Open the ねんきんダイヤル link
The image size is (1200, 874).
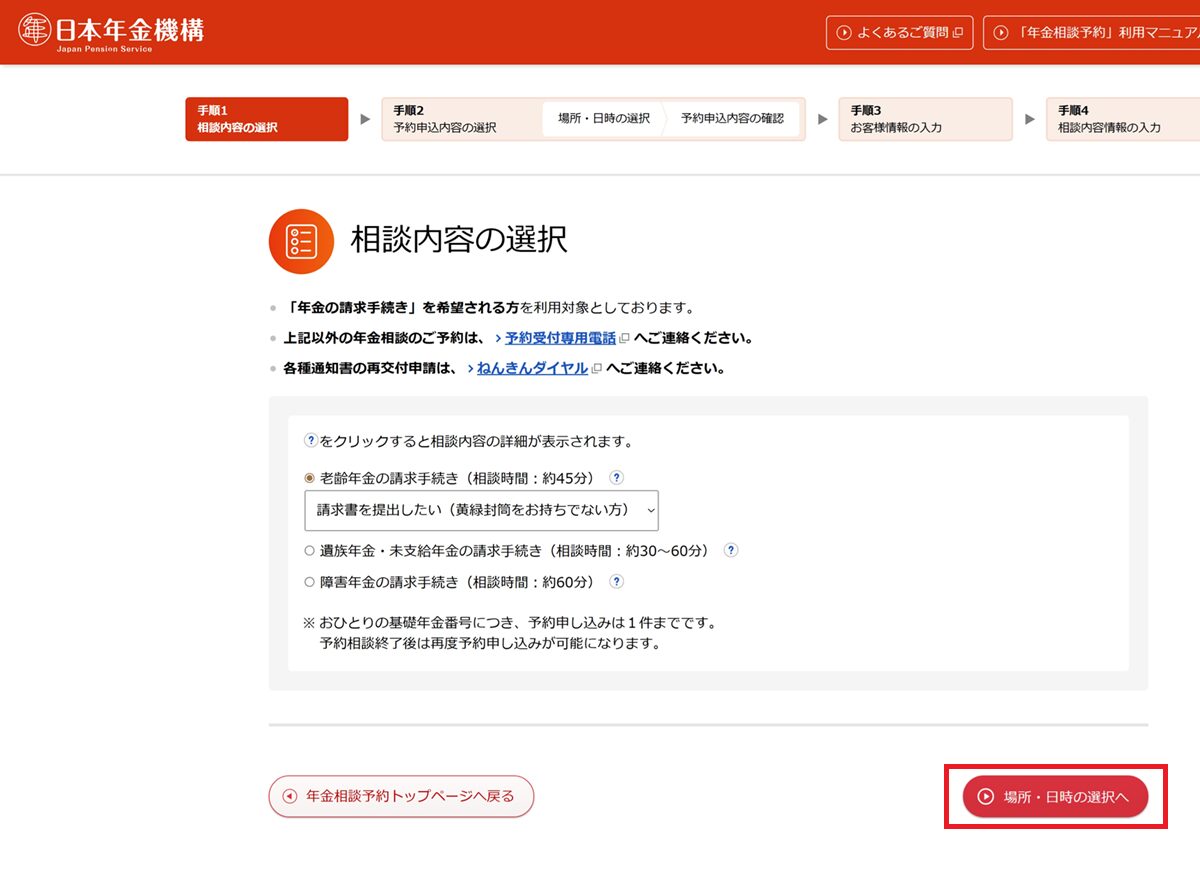[532, 369]
